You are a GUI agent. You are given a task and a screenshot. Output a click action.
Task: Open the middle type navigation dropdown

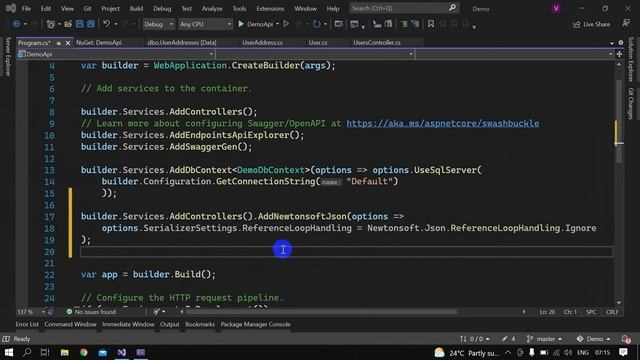(x=315, y=54)
